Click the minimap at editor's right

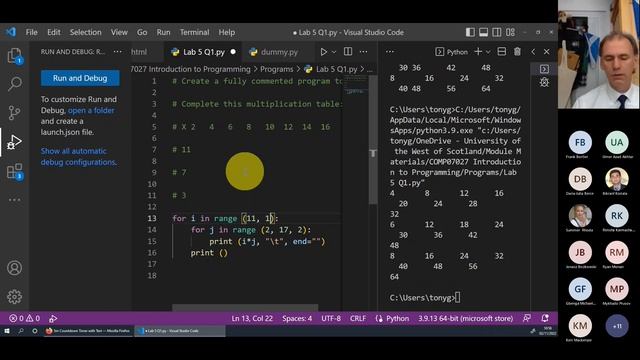(355, 86)
